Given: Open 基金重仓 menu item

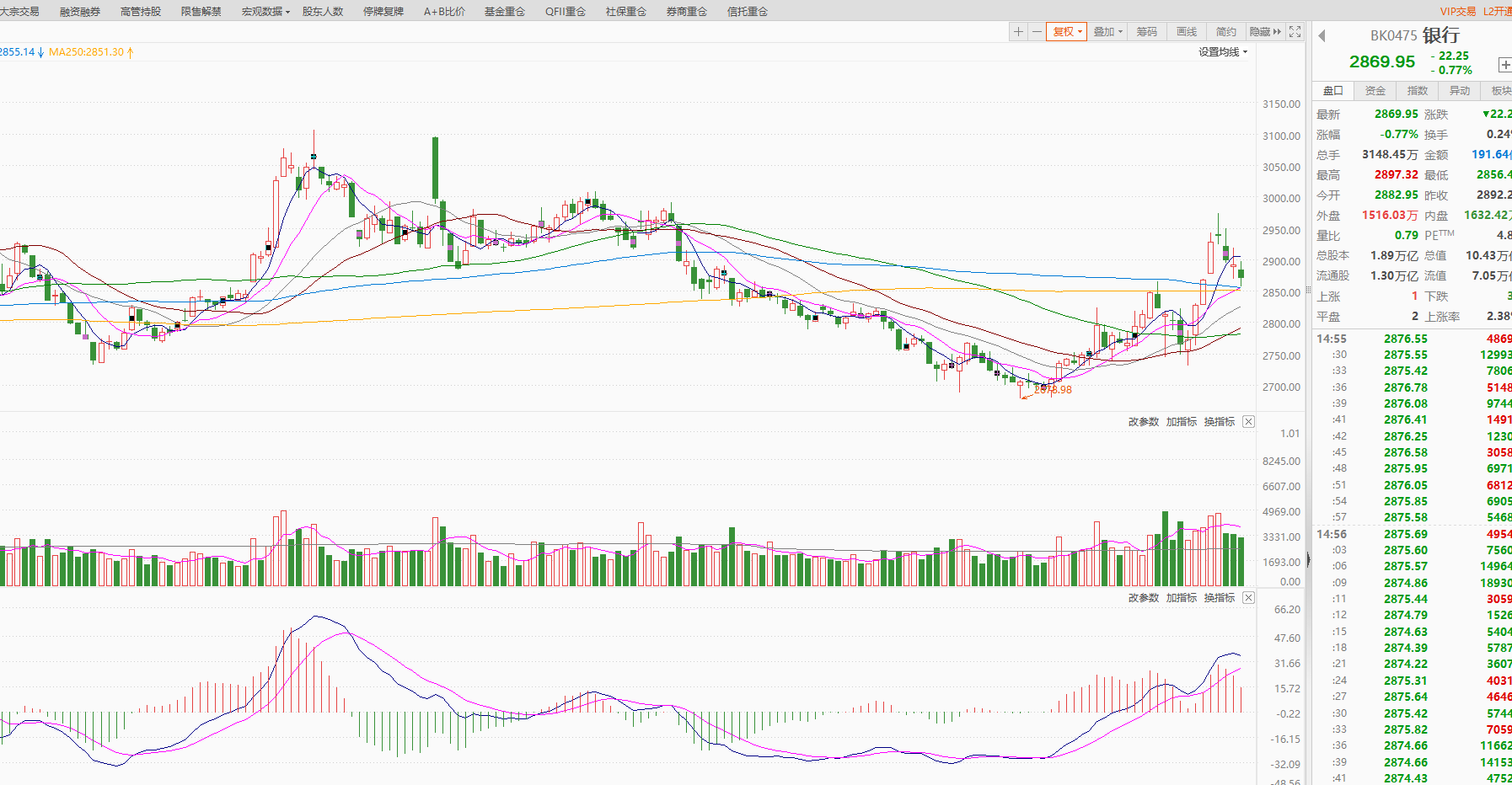Looking at the screenshot, I should click(x=505, y=12).
